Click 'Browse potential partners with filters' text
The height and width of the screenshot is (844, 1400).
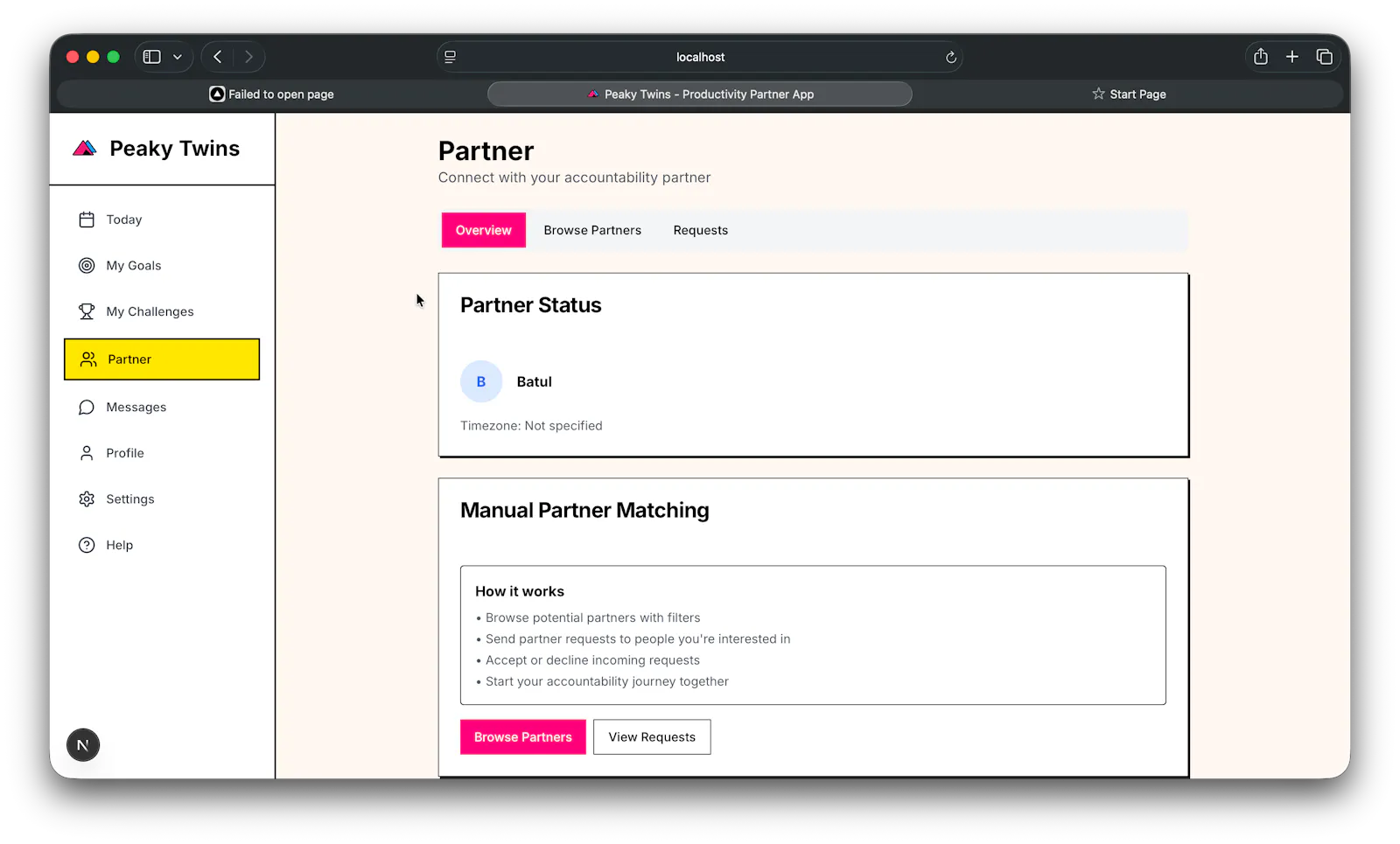pos(593,617)
